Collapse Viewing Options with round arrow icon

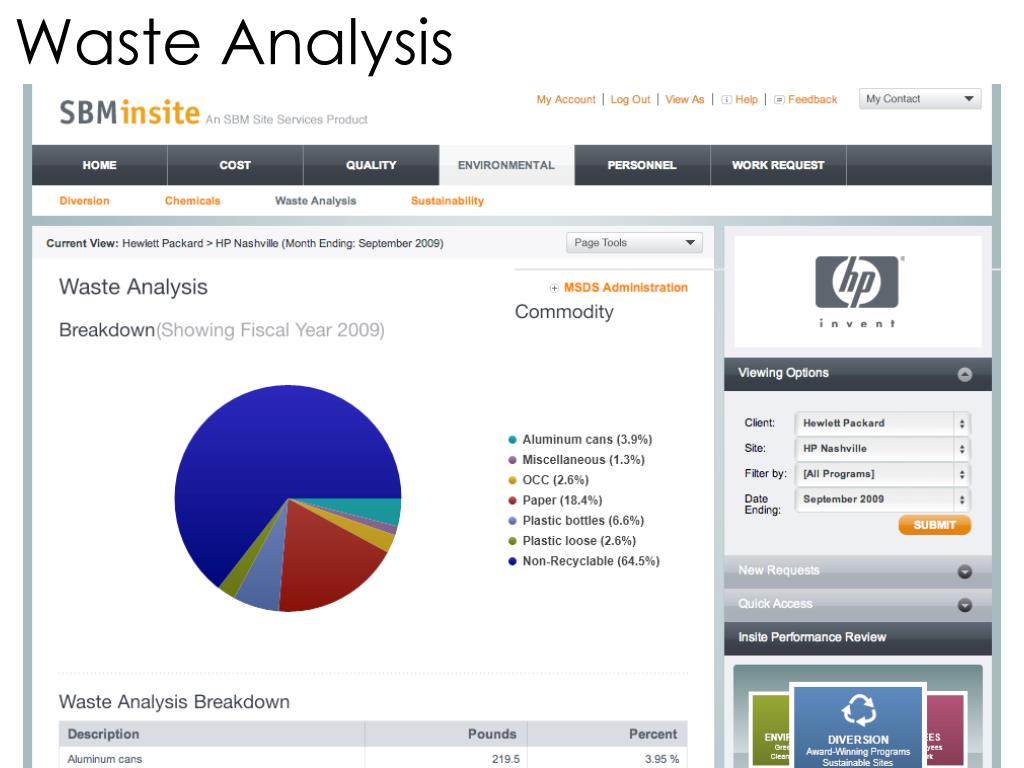965,374
